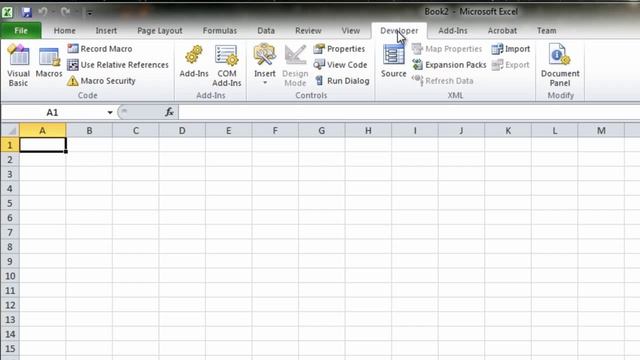Image resolution: width=640 pixels, height=360 pixels.
Task: Click the Insert Function fx button
Action: [169, 112]
